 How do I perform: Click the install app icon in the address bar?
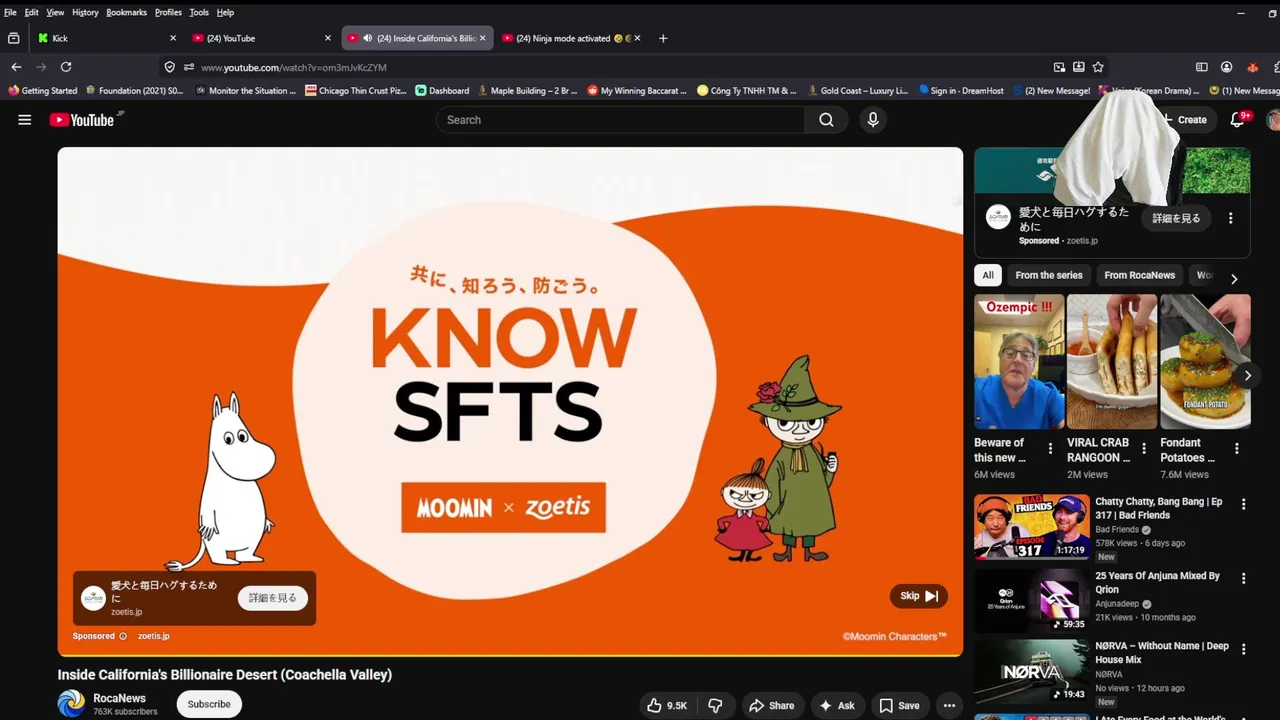click(1079, 67)
